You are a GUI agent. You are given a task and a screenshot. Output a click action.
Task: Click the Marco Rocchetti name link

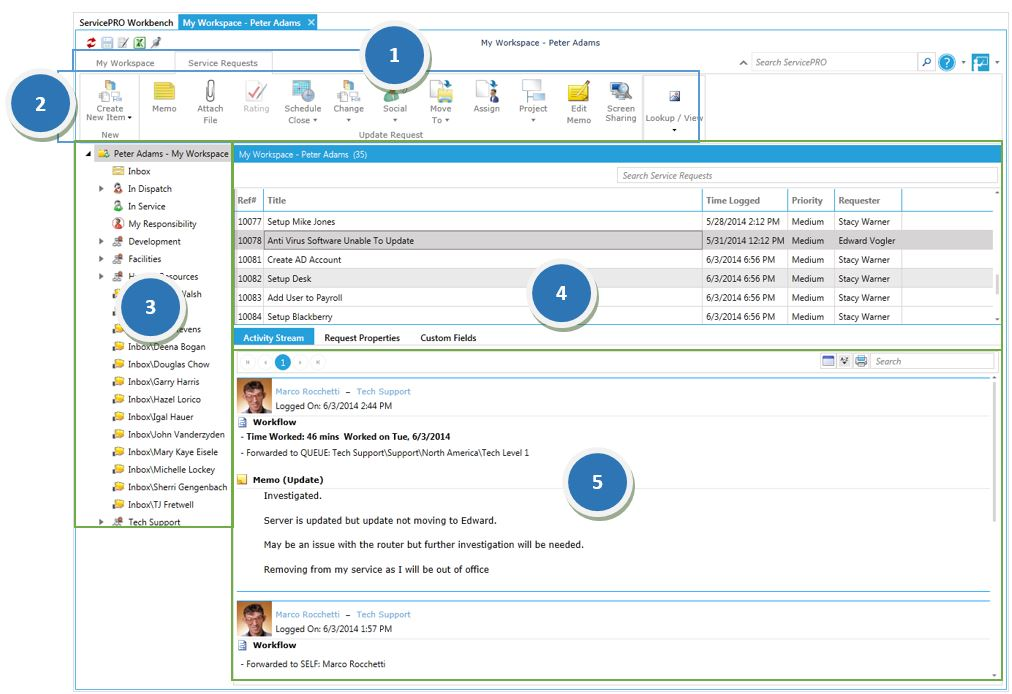(307, 392)
